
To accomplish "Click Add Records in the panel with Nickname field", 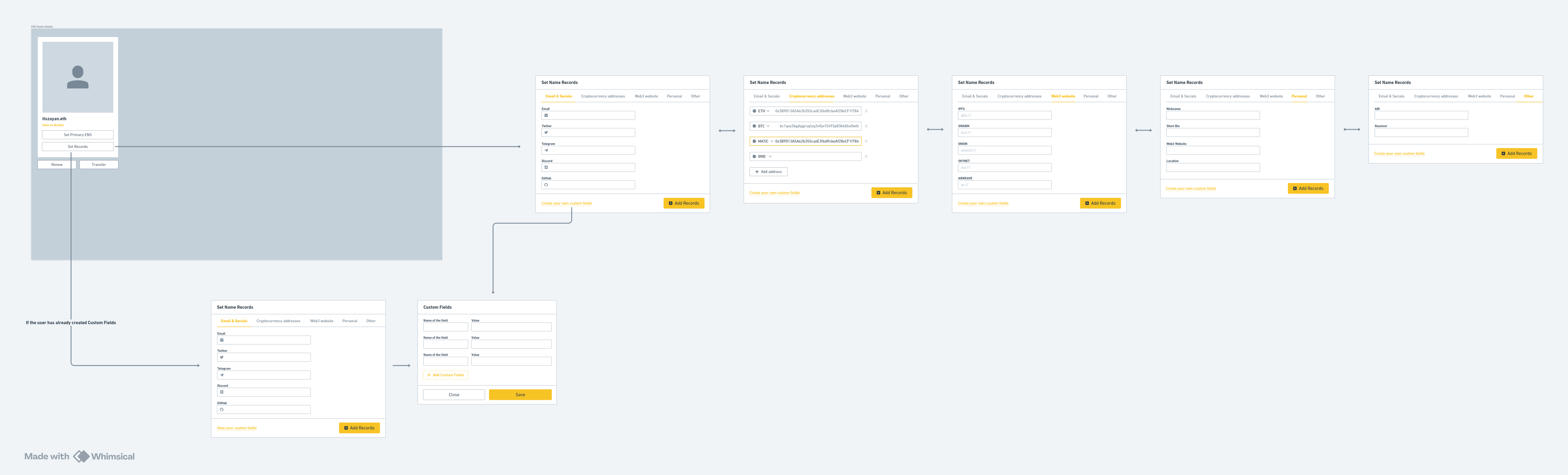I will click(x=1308, y=188).
